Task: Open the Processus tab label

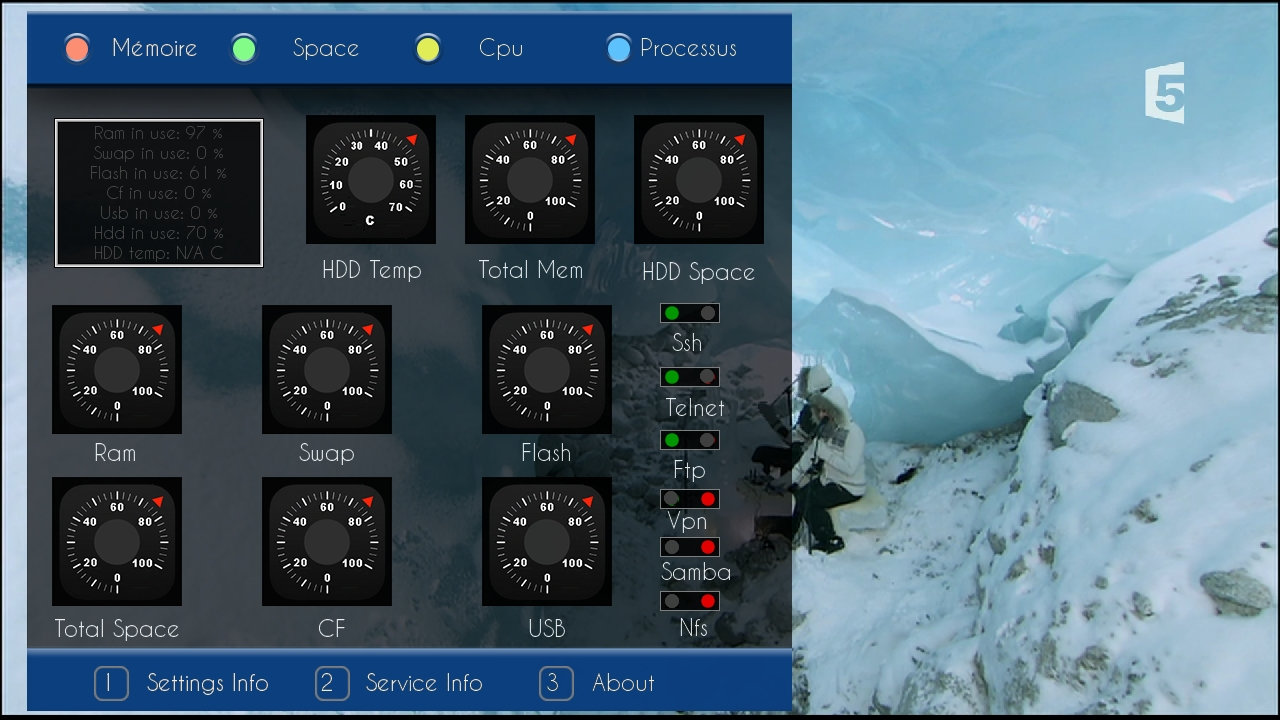Action: [688, 48]
